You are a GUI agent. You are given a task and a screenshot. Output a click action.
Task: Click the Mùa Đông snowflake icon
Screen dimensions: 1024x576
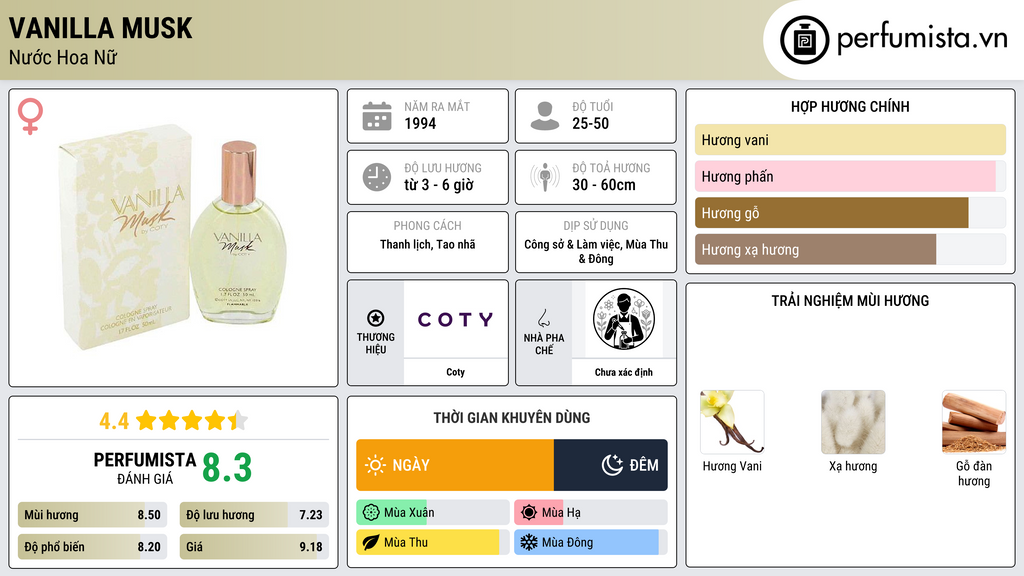point(529,542)
